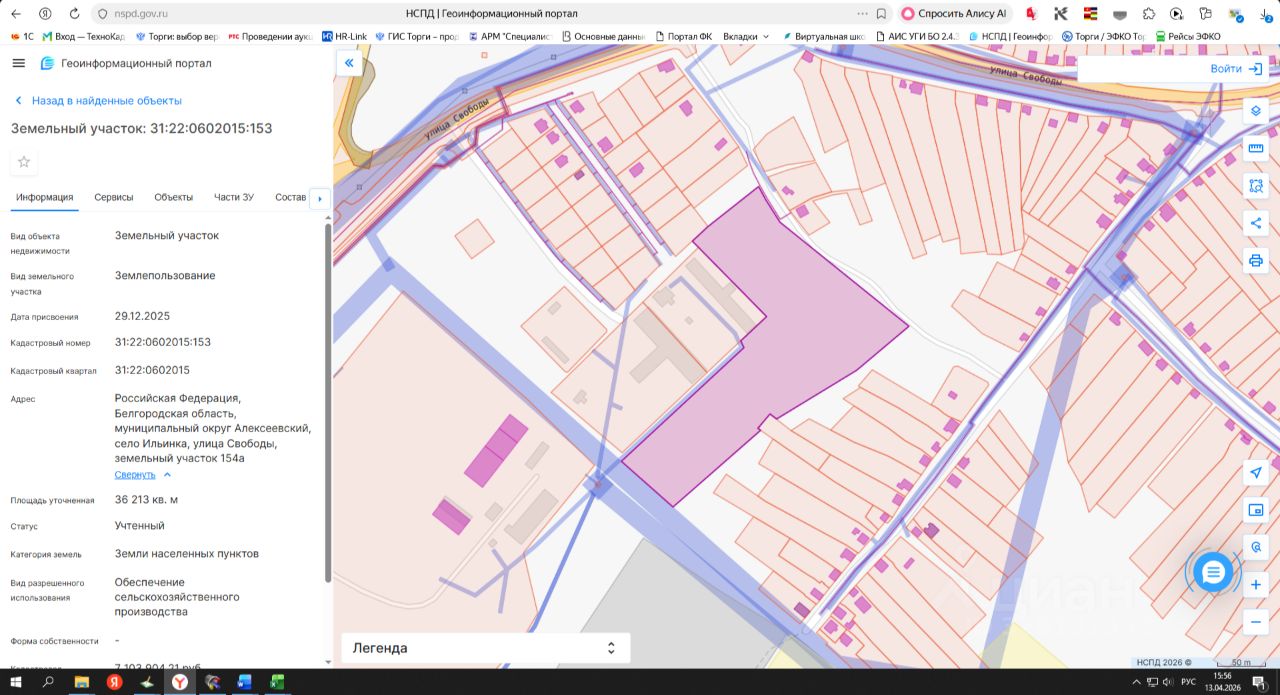Locate my position on the map
The height and width of the screenshot is (695, 1280).
click(1256, 473)
